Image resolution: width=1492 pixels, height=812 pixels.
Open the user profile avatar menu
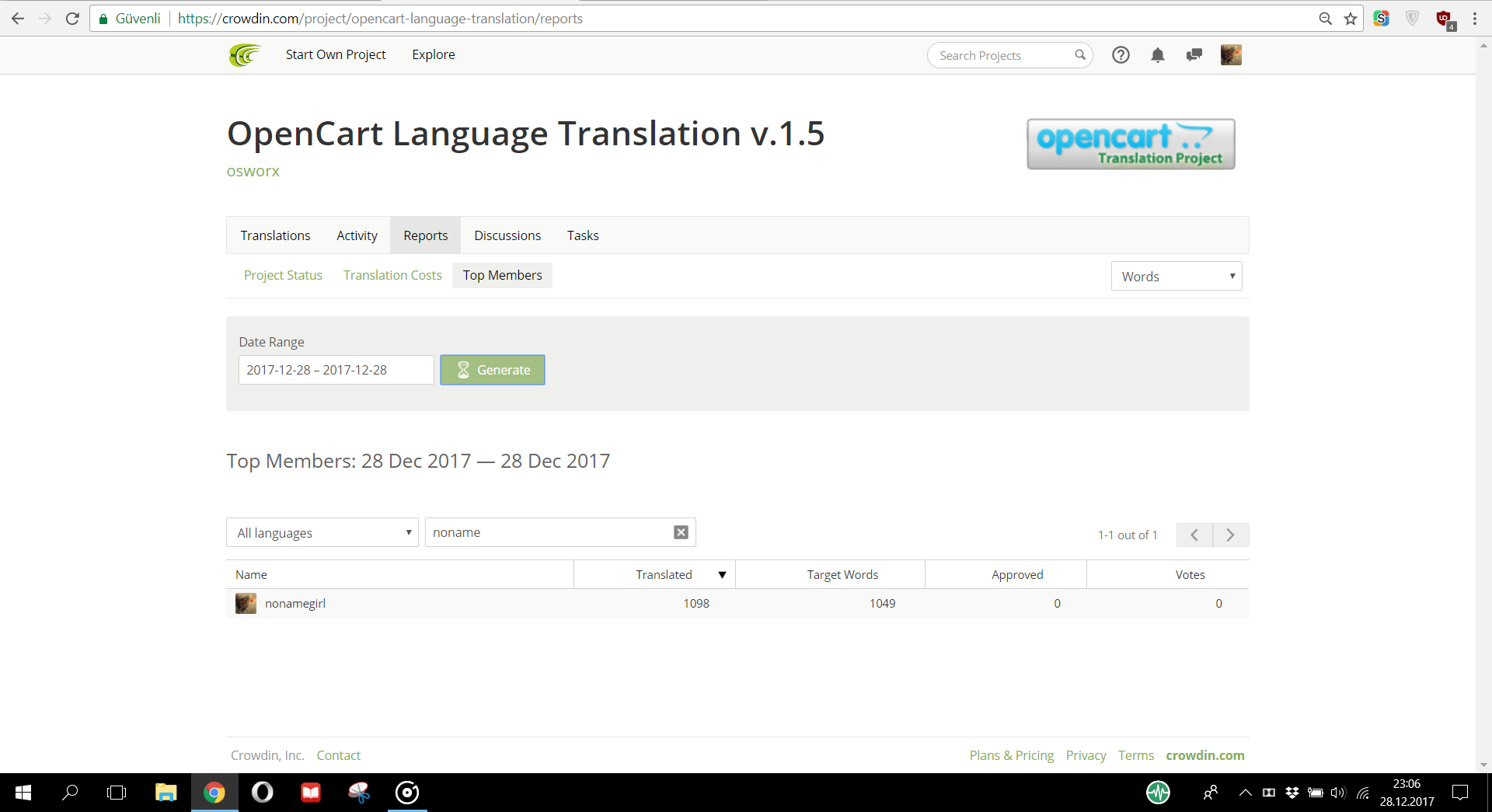tap(1231, 55)
